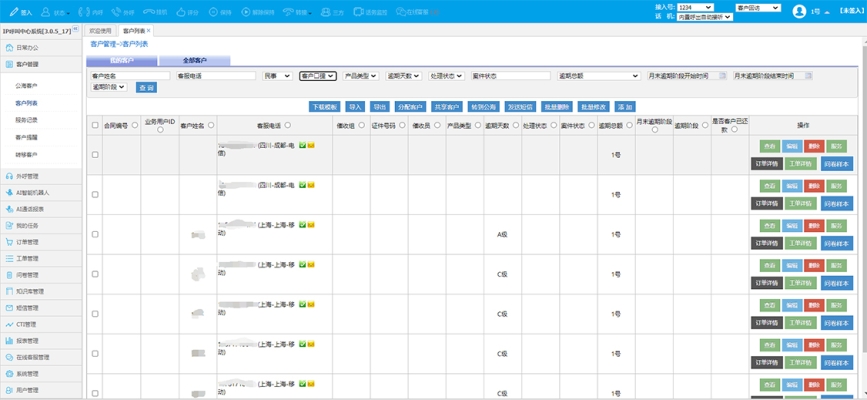This screenshot has width=867, height=400.
Task: Open the 逾期天数 filter dropdown
Action: click(403, 76)
